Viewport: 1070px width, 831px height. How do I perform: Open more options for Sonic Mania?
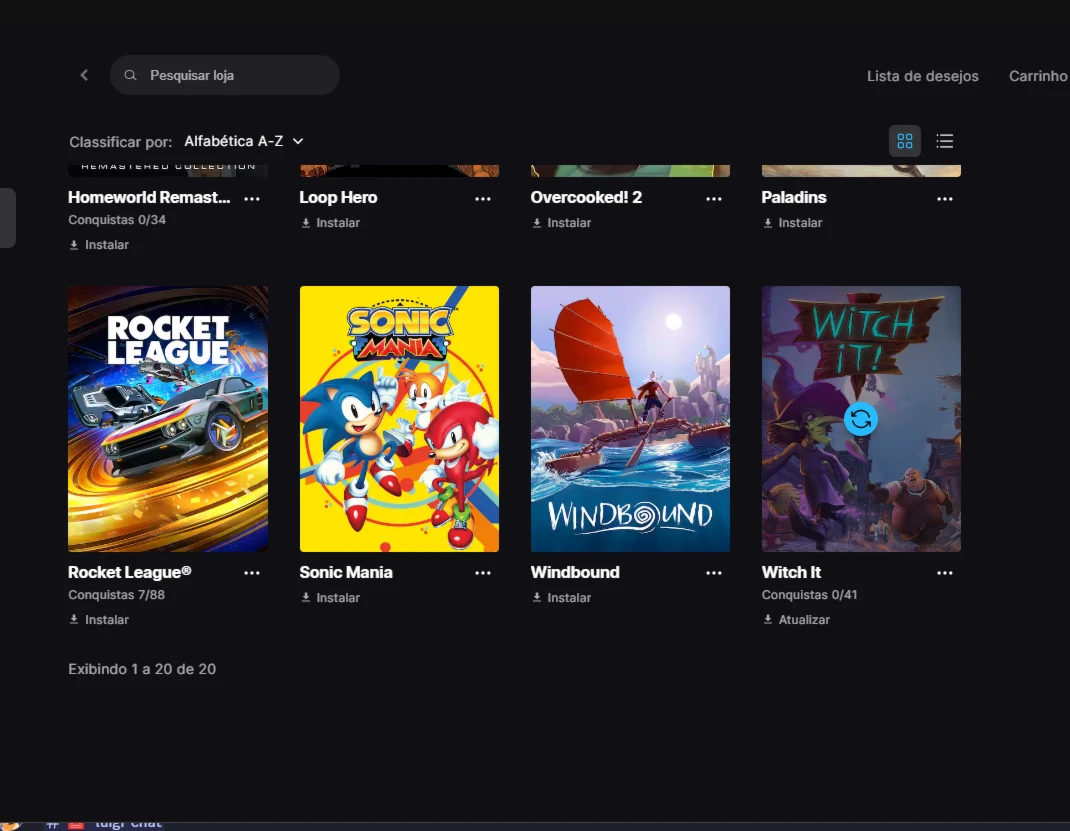click(483, 573)
